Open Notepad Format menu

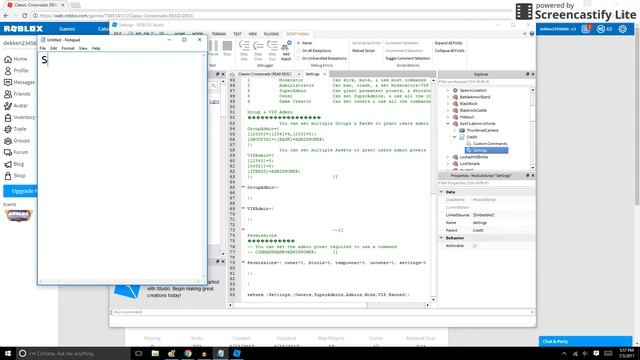click(x=68, y=48)
